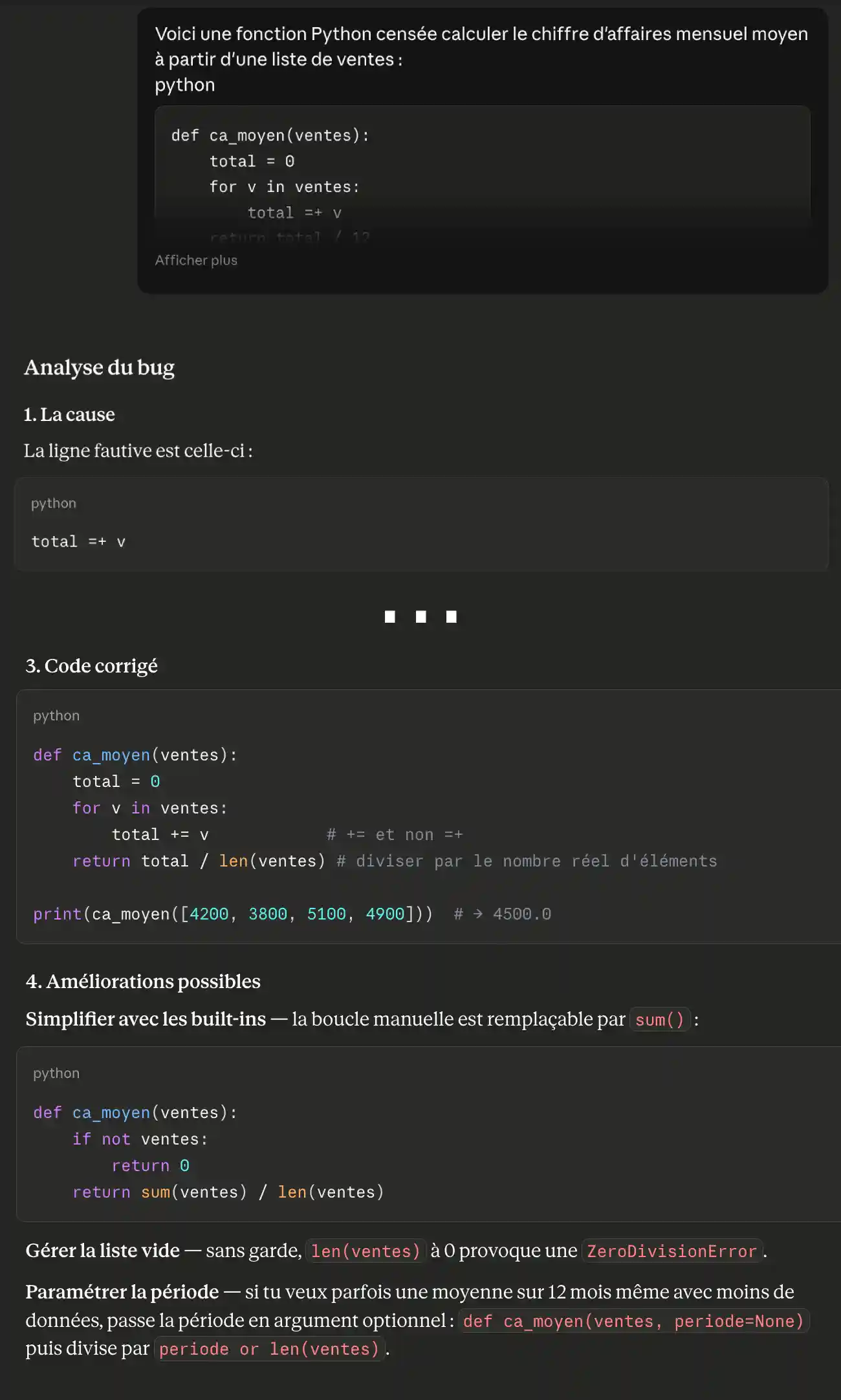Viewport: 841px width, 1400px height.
Task: Click 'return sum(ventes) / len(ventes)' line
Action: point(228,1192)
